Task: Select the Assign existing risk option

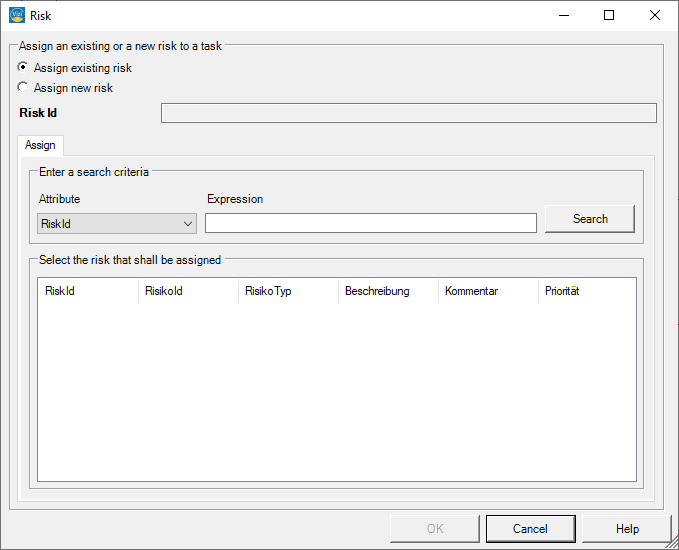Action: point(23,68)
